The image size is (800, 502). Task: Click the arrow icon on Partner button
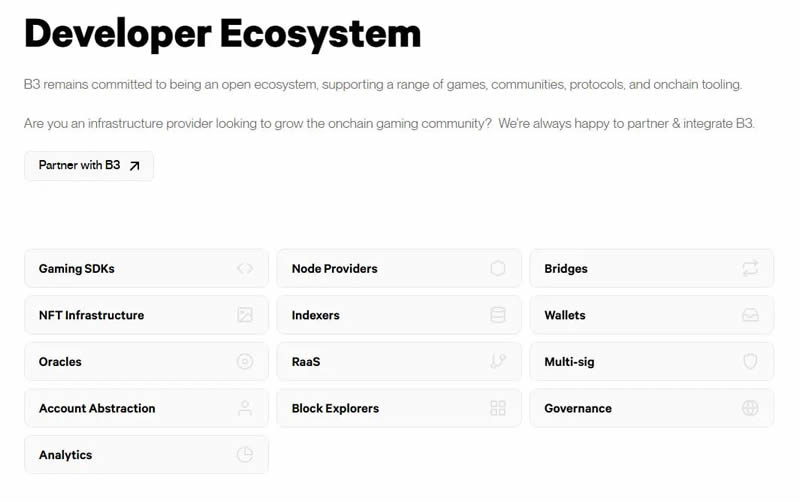click(135, 166)
